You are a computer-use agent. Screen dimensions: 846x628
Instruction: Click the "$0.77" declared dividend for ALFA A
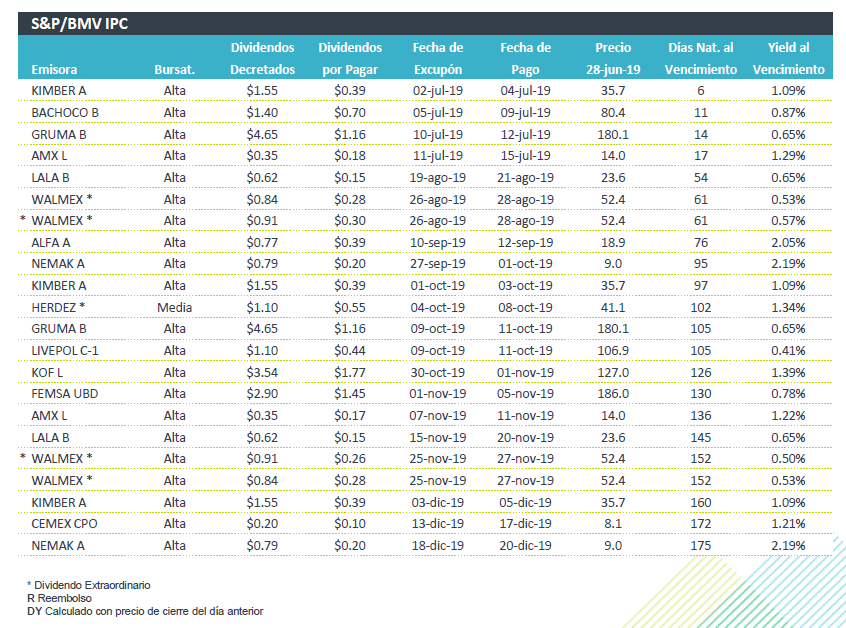pyautogui.click(x=262, y=243)
